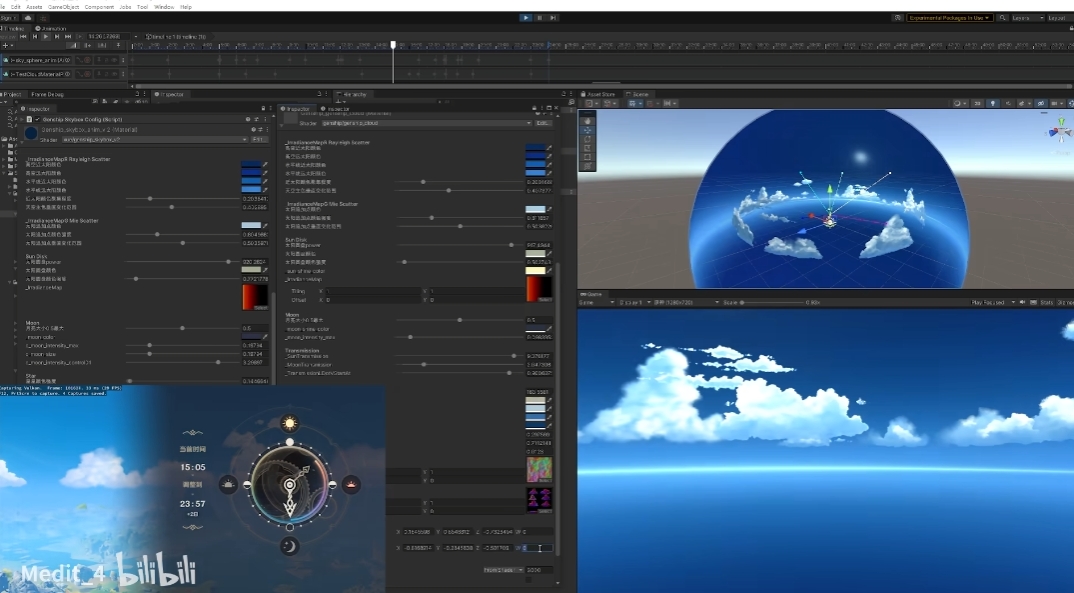This screenshot has height=593, width=1074.
Task: Open the Edit menu
Action: (16, 7)
